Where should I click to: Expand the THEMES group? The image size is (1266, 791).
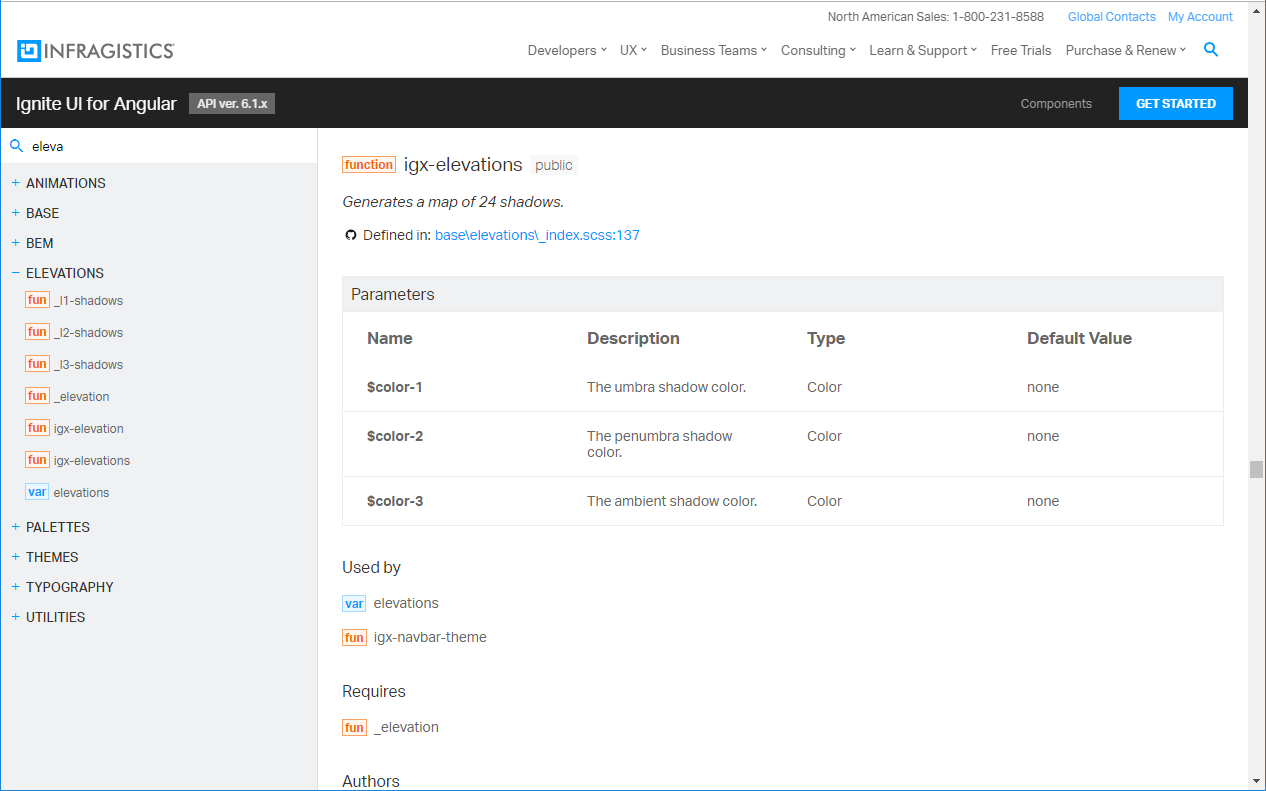pos(15,557)
